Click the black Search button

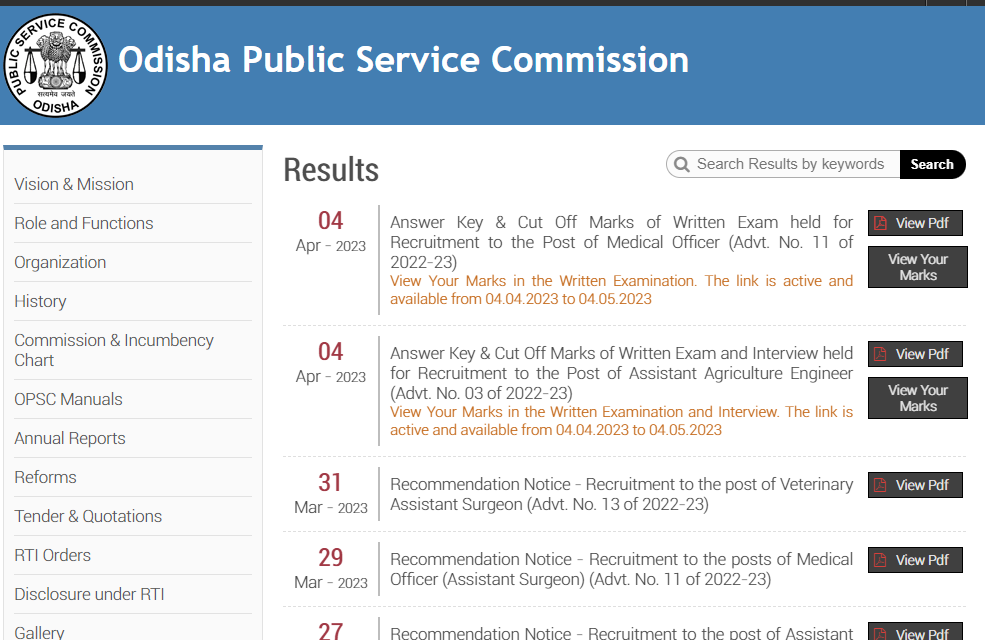(932, 164)
